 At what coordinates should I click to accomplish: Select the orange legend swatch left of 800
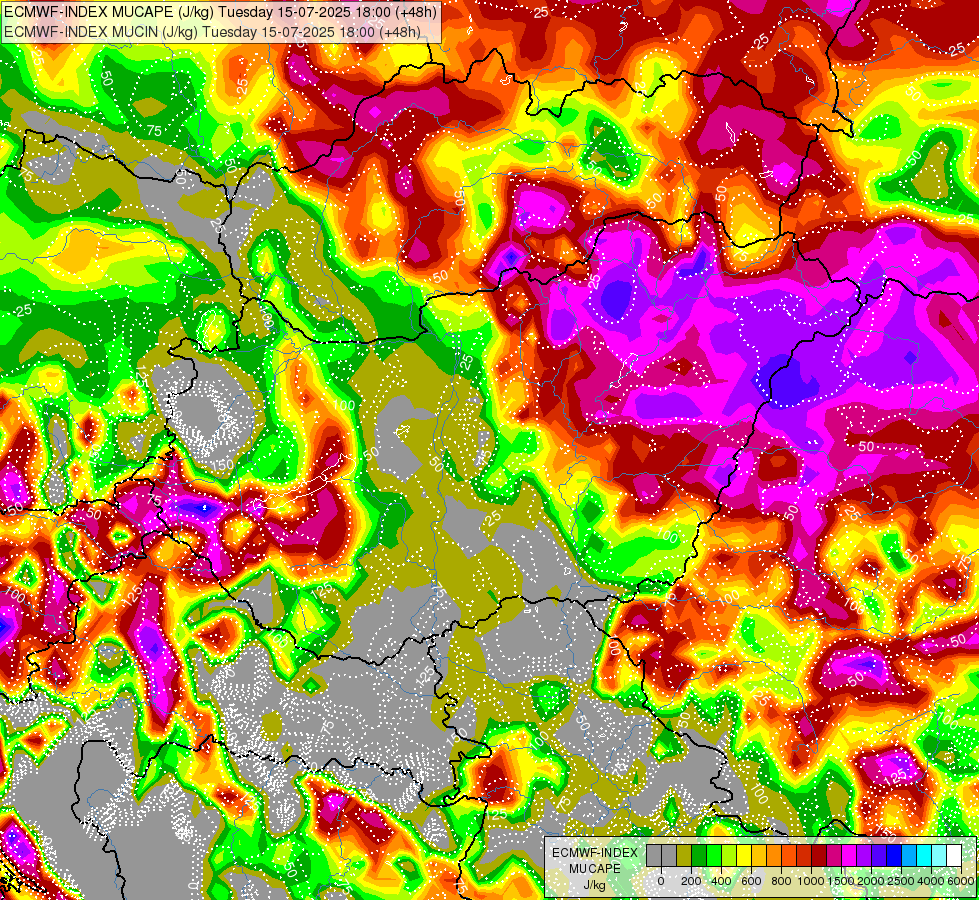(774, 855)
